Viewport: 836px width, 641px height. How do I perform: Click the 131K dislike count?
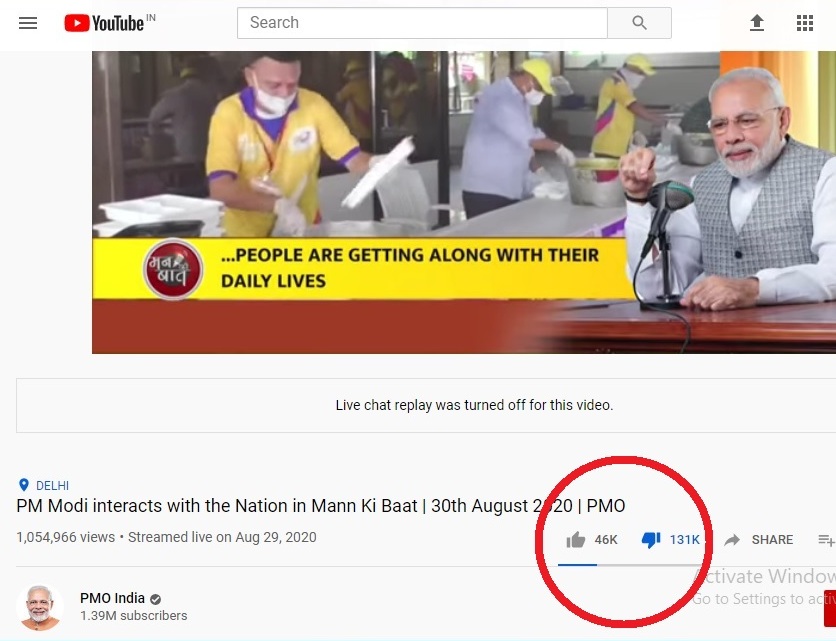pyautogui.click(x=685, y=540)
